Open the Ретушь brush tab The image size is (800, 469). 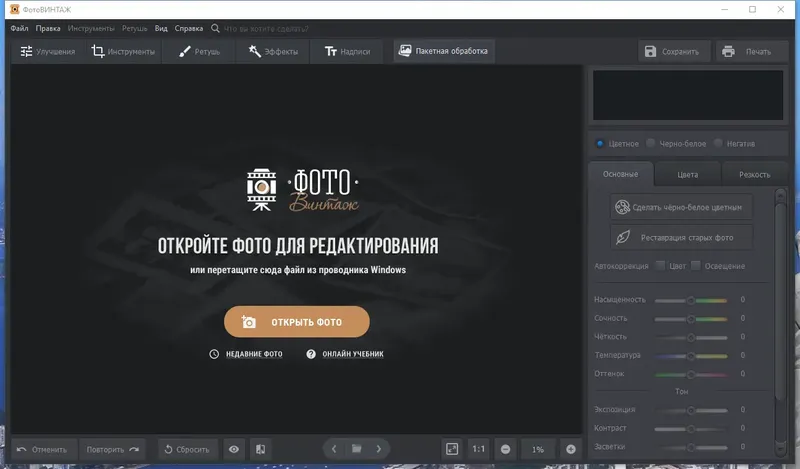click(x=199, y=52)
